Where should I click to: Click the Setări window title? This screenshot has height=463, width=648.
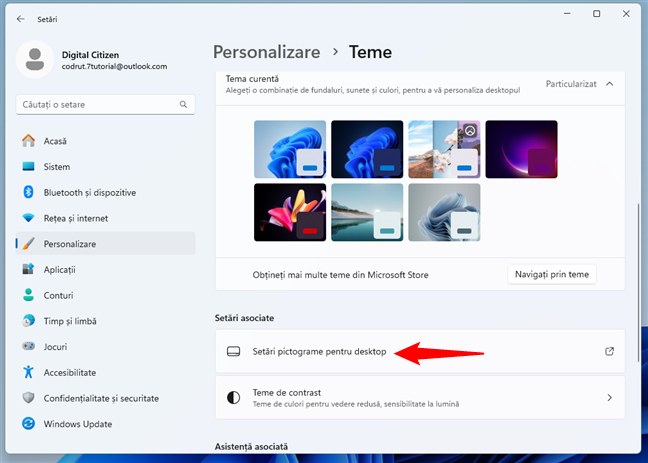tap(47, 19)
